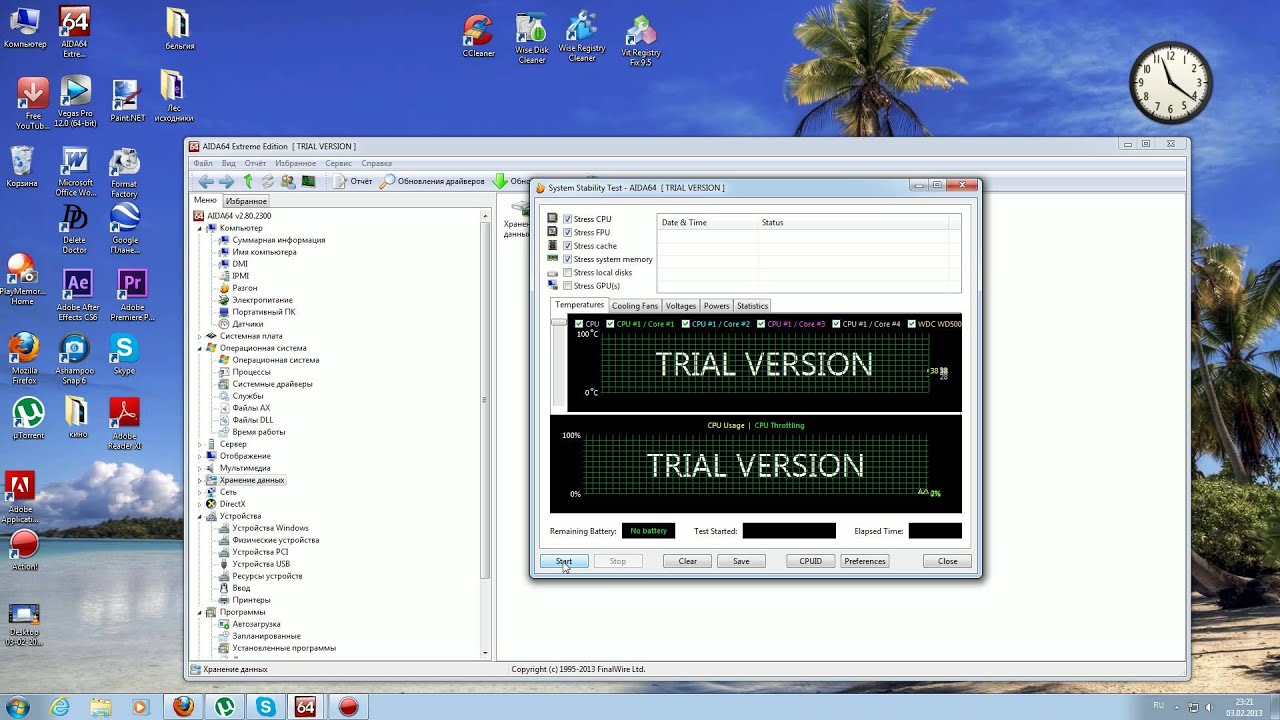Click the green Up arrow toolbar icon
Screen dimensions: 1280x720
pyautogui.click(x=248, y=181)
